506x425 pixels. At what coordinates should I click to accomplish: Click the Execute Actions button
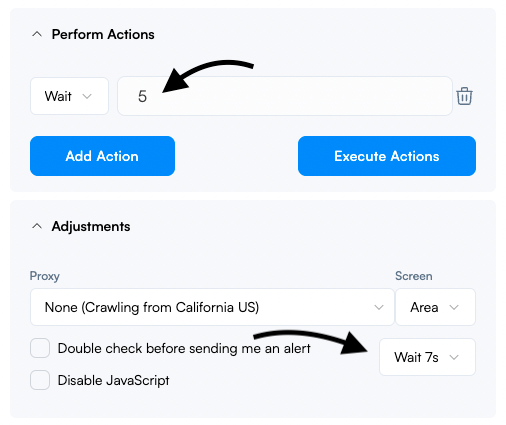click(387, 156)
